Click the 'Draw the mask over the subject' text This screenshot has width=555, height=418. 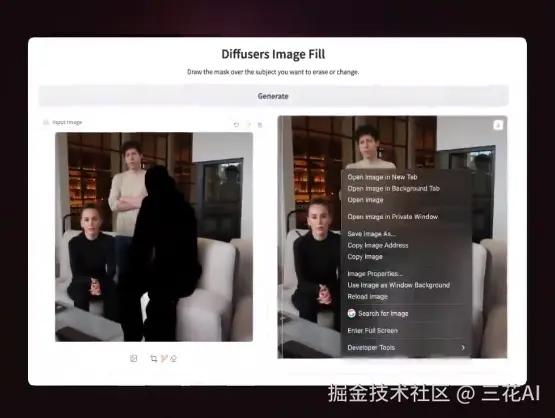click(273, 72)
